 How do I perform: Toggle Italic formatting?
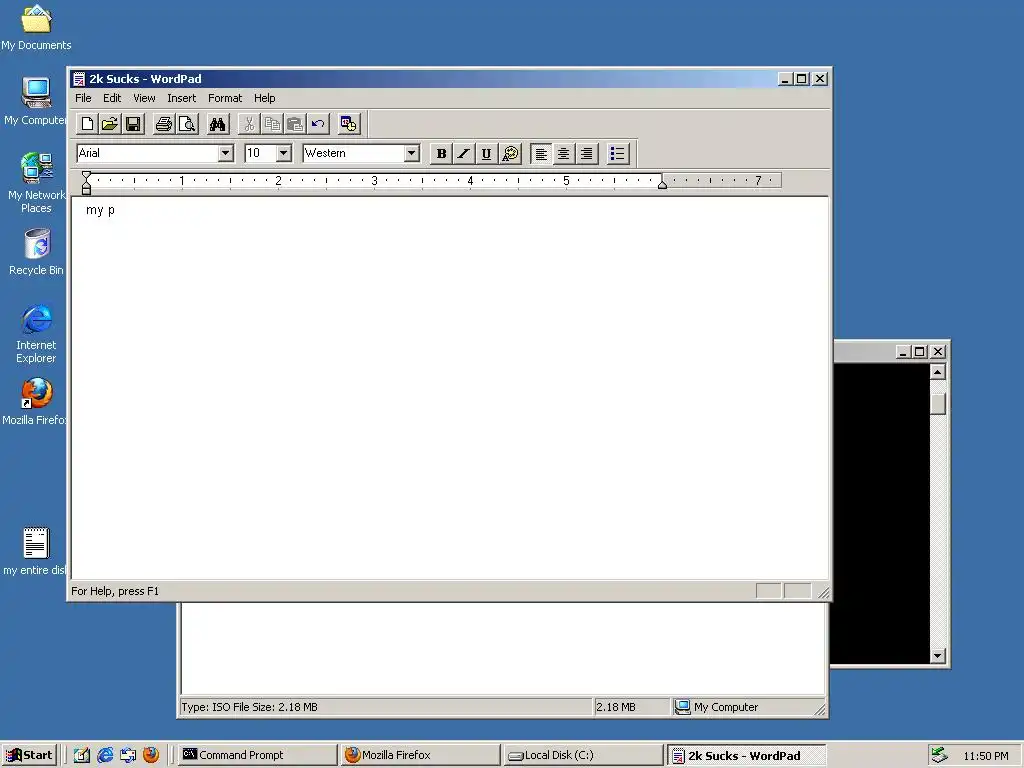tap(464, 153)
